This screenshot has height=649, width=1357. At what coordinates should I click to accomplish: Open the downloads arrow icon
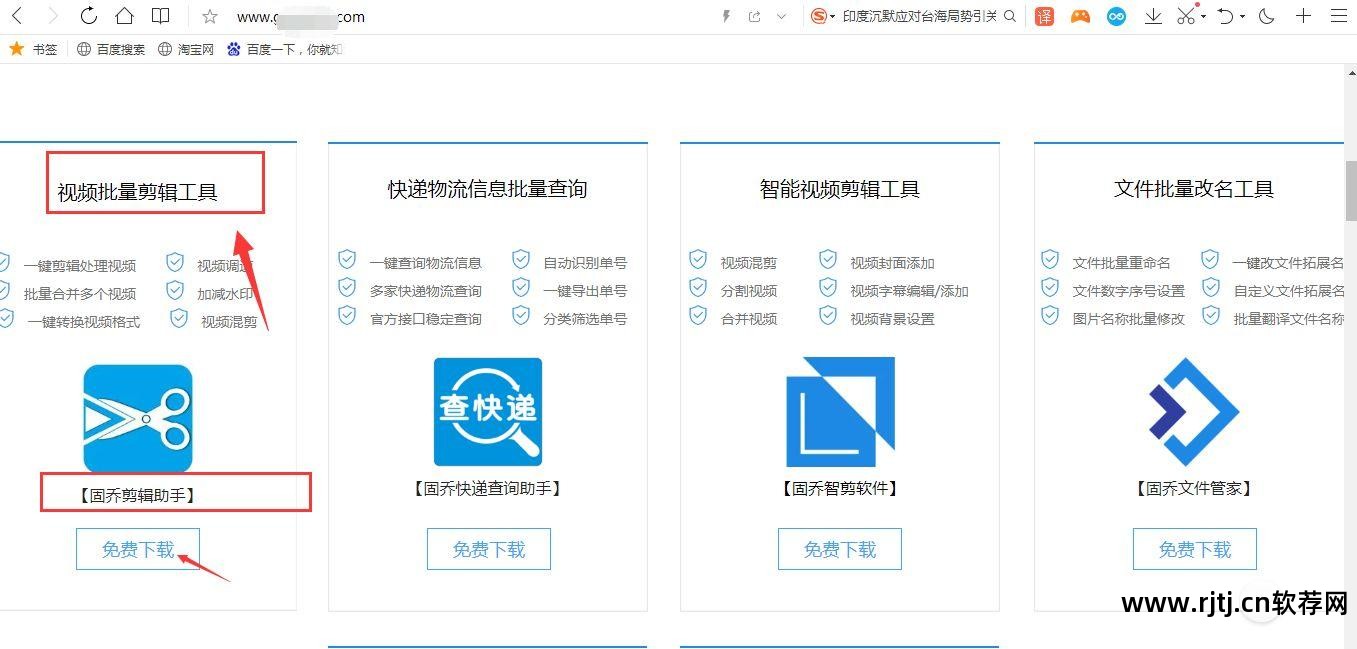1153,16
